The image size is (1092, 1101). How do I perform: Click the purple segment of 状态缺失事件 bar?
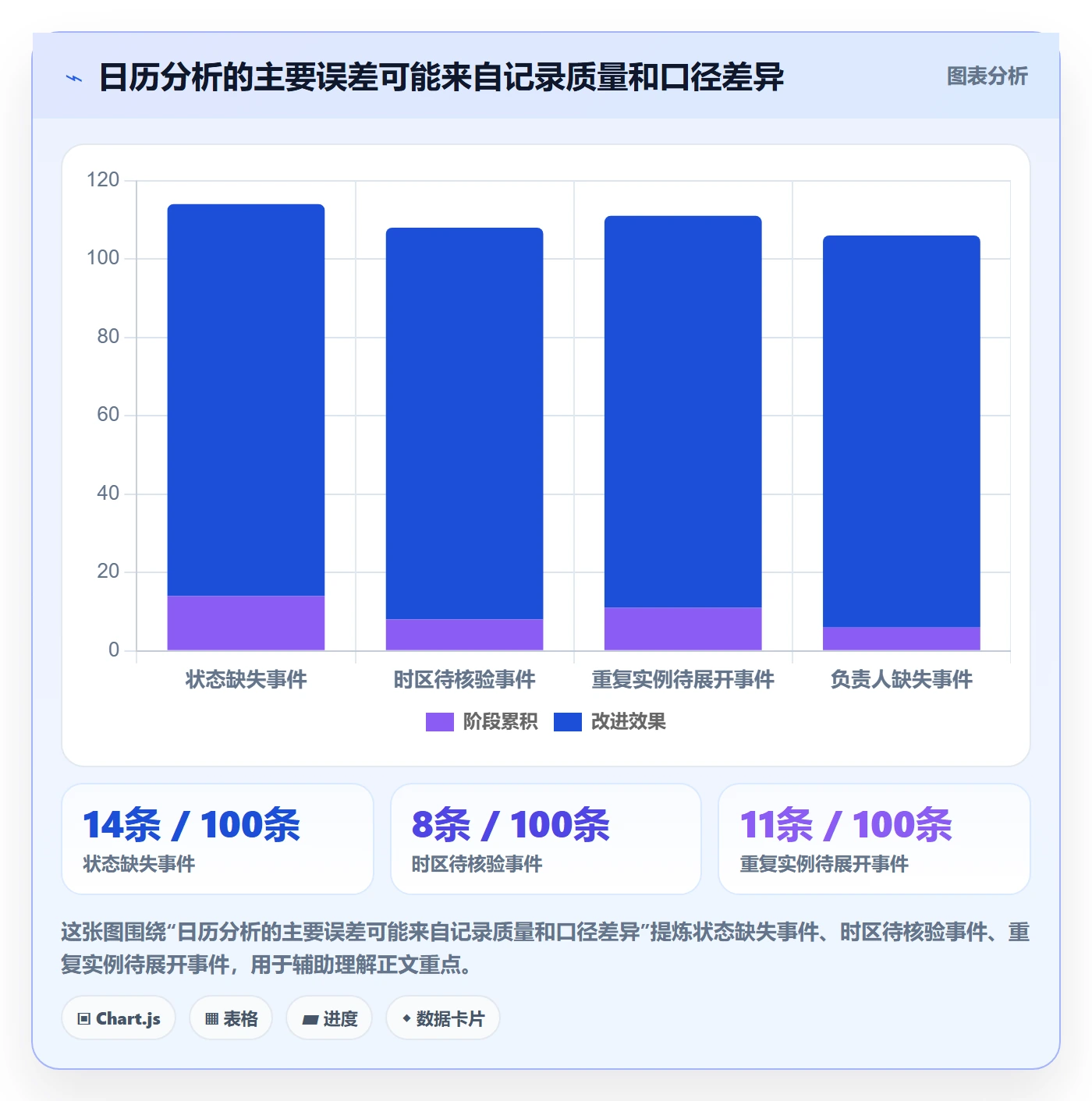(246, 623)
